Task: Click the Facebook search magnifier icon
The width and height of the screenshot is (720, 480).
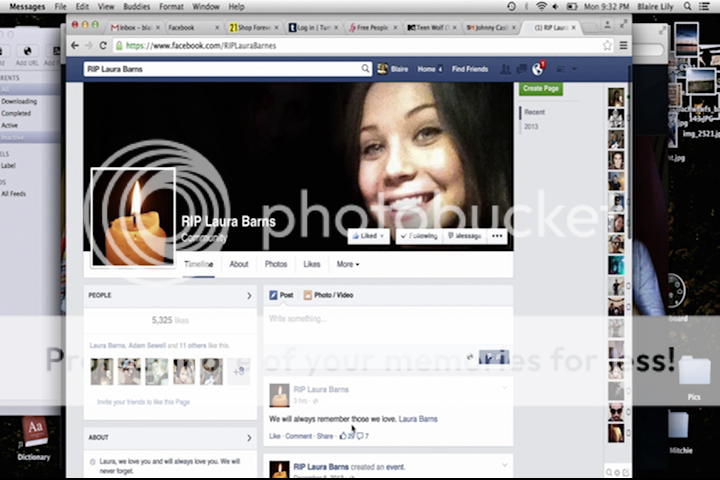Action: click(x=366, y=69)
